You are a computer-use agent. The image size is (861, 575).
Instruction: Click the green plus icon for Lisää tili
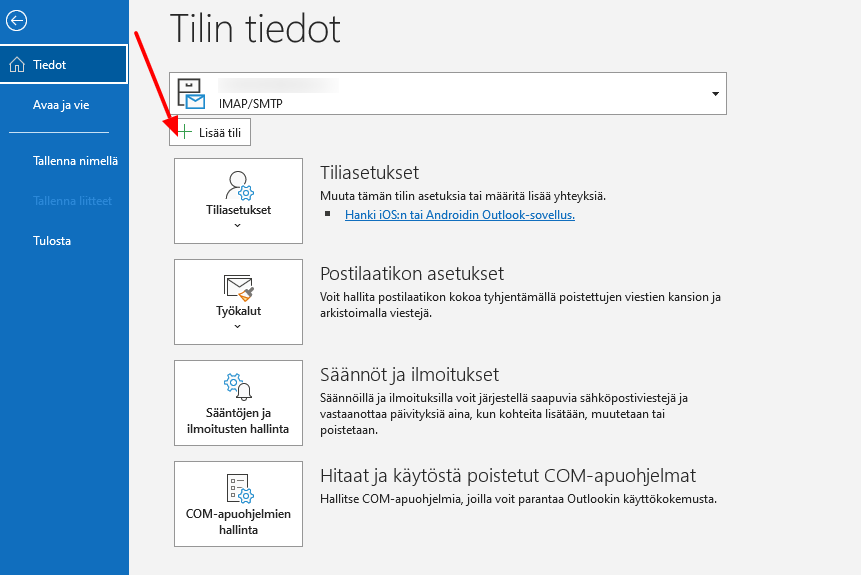pos(184,132)
